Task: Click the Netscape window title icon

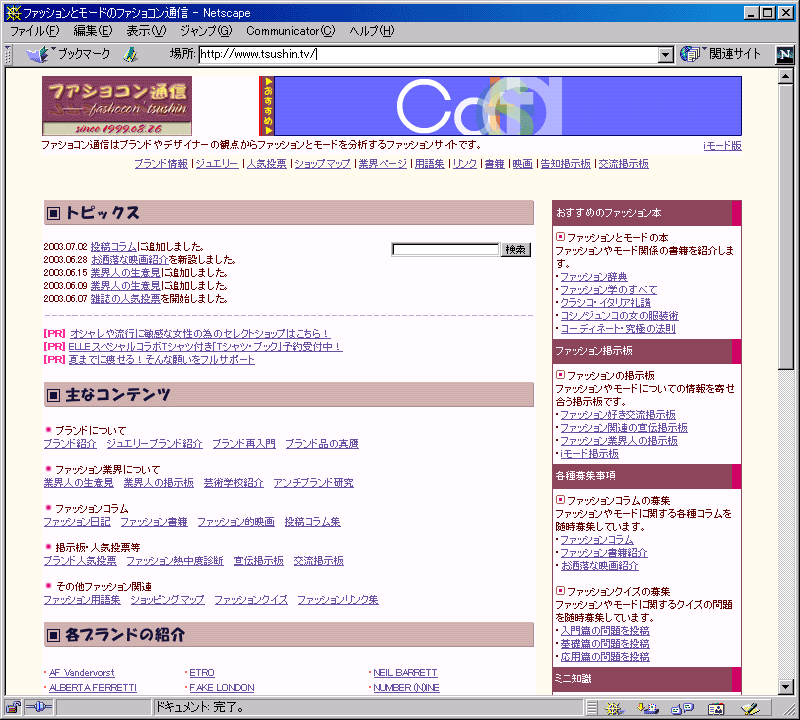Action: pyautogui.click(x=13, y=12)
